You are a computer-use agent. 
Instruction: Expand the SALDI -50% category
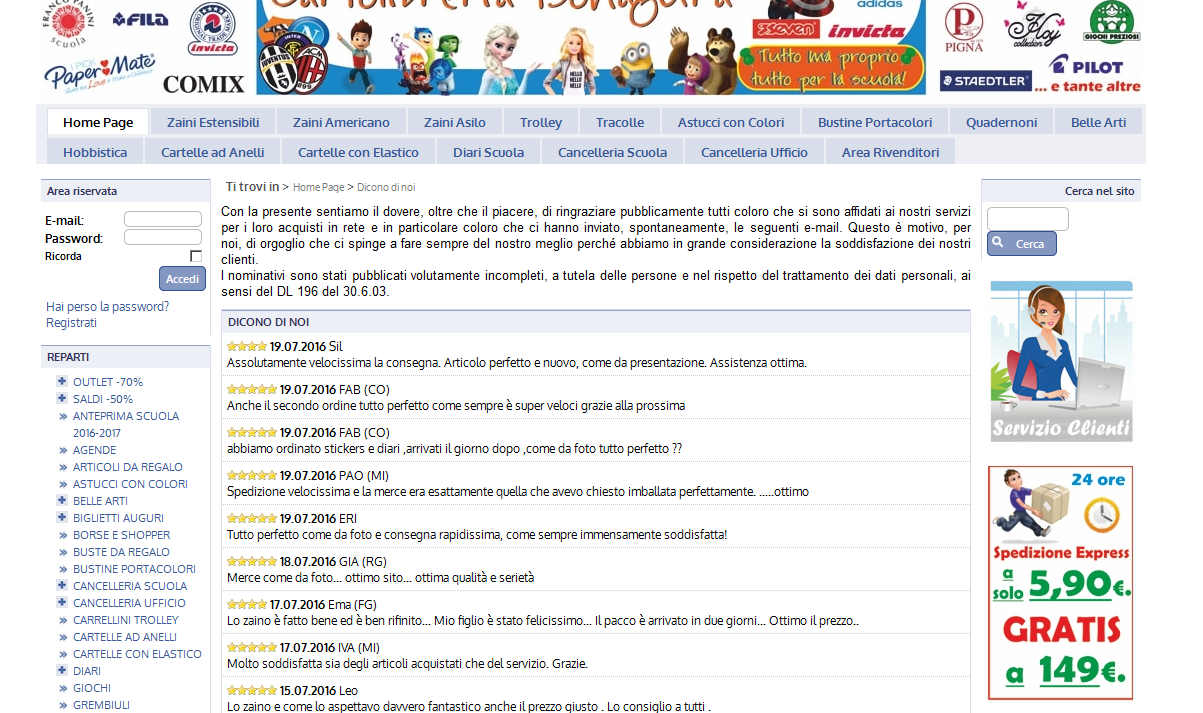(62, 398)
